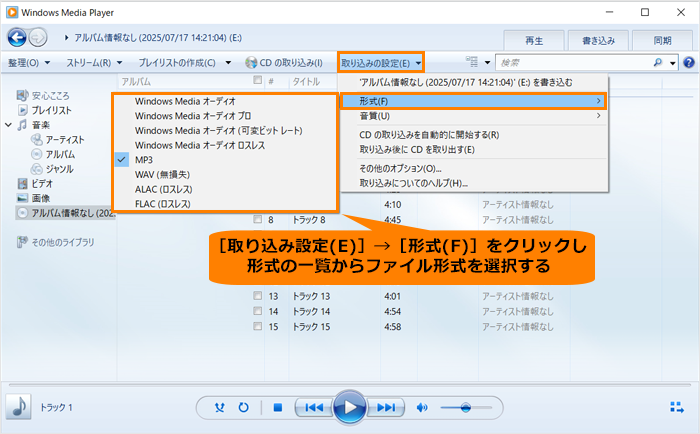This screenshot has height=434, width=700.
Task: Toggle shuffle playback
Action: (x=219, y=407)
